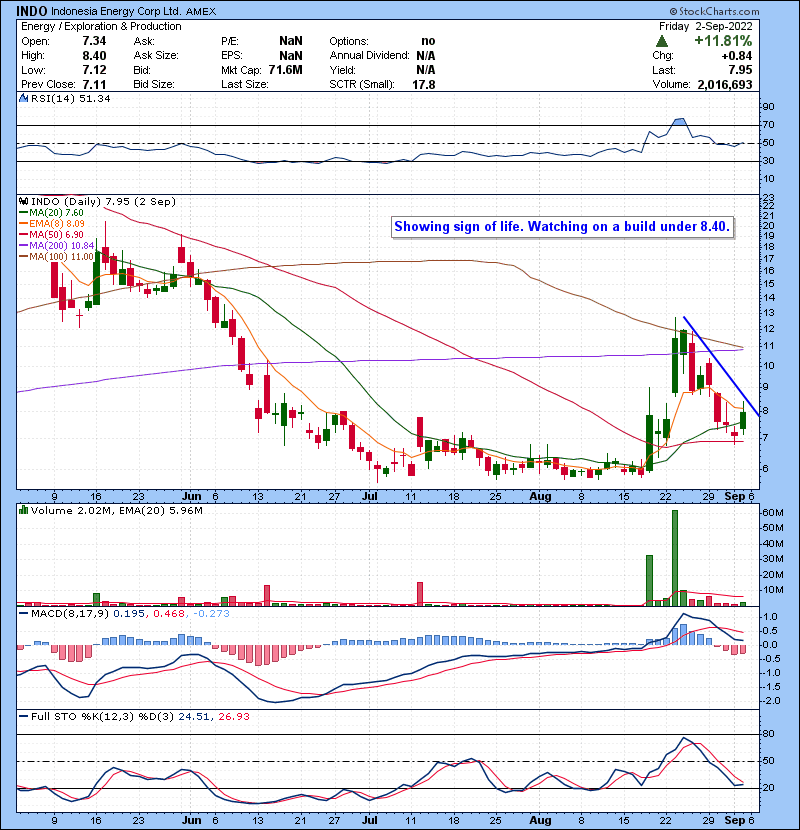Click the volume bars icon beside Volume label
Image resolution: width=800 pixels, height=830 pixels.
23,510
